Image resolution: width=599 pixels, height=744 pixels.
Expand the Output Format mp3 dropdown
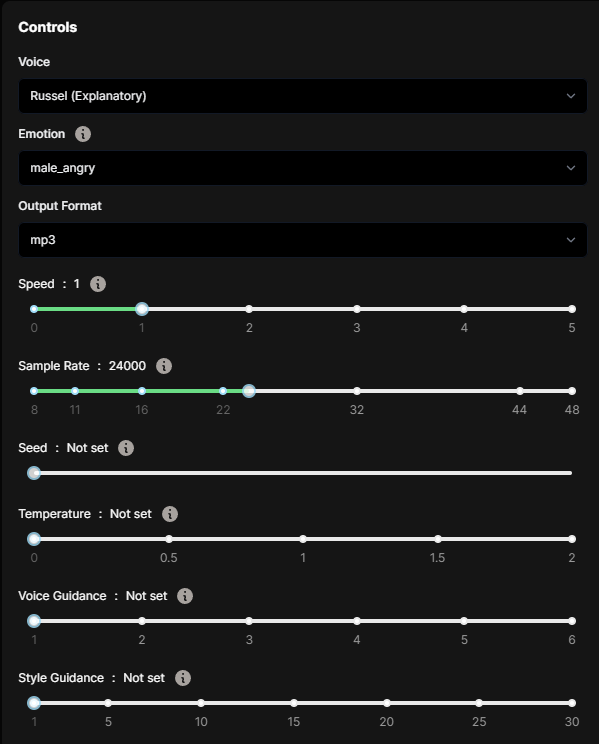303,240
